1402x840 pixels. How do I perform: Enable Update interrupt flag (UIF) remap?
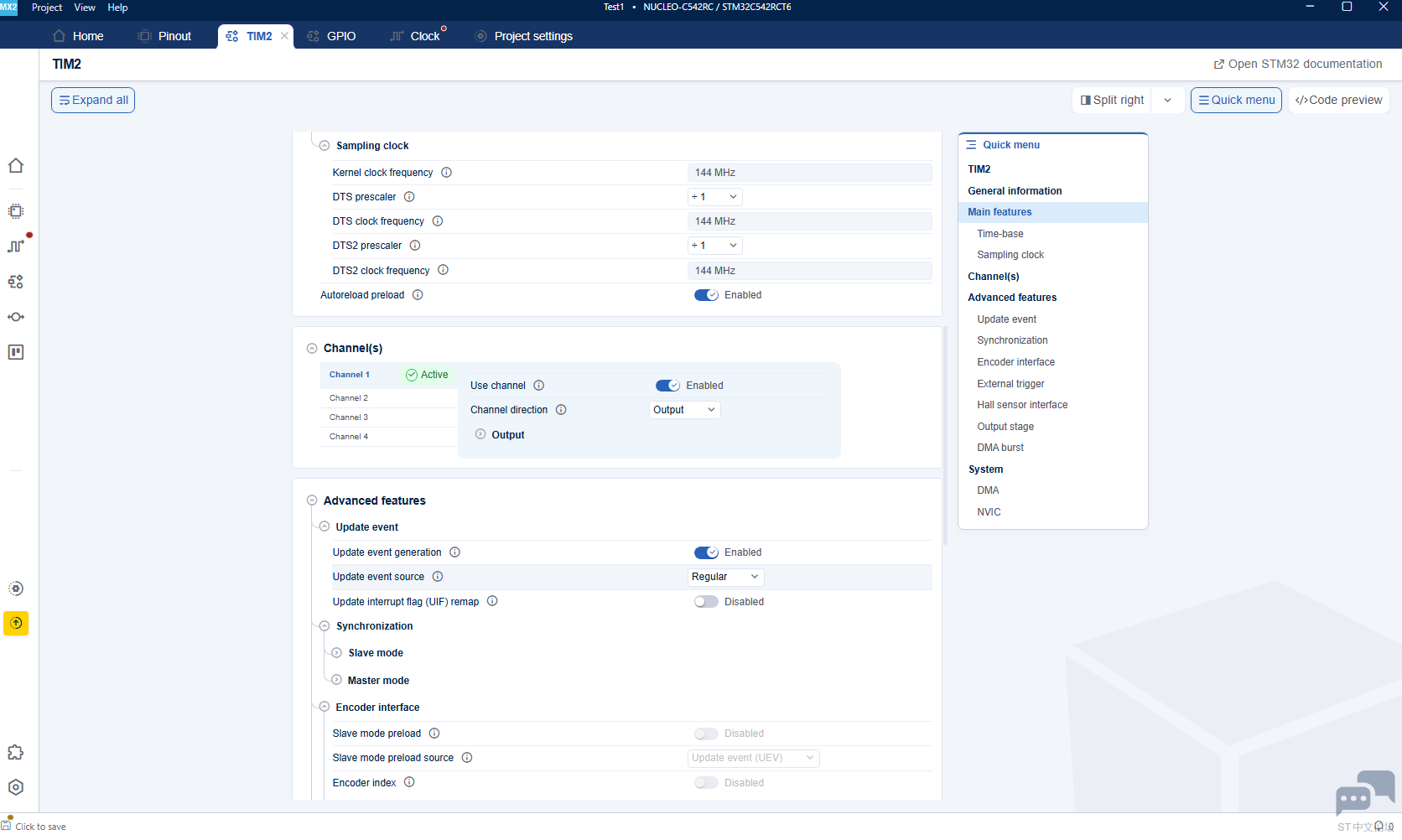pos(706,602)
